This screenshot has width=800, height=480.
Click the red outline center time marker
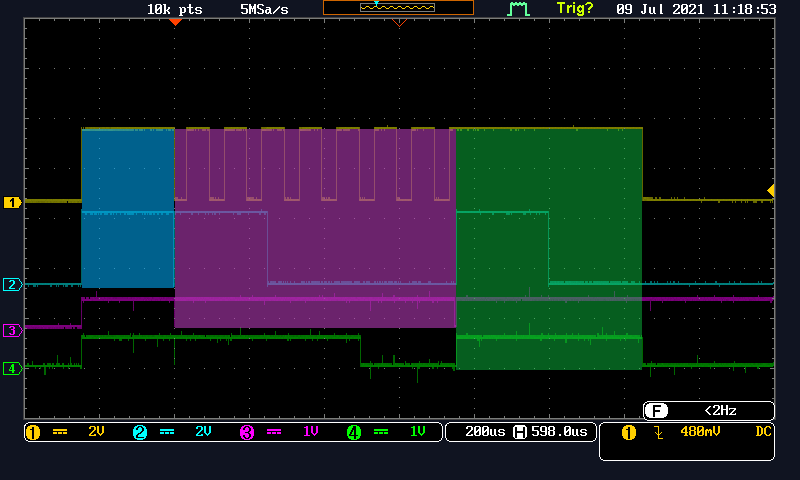pyautogui.click(x=399, y=22)
